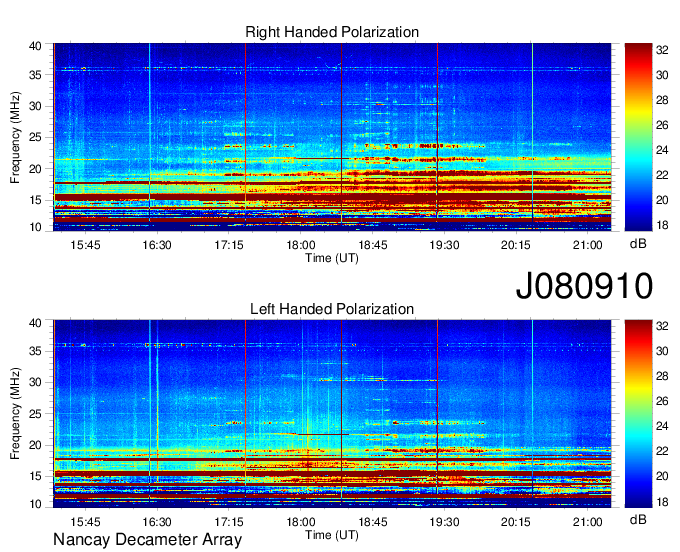680x552 pixels.
Task: Click the 17:15 tick label on the top plot
Action: pyautogui.click(x=229, y=245)
